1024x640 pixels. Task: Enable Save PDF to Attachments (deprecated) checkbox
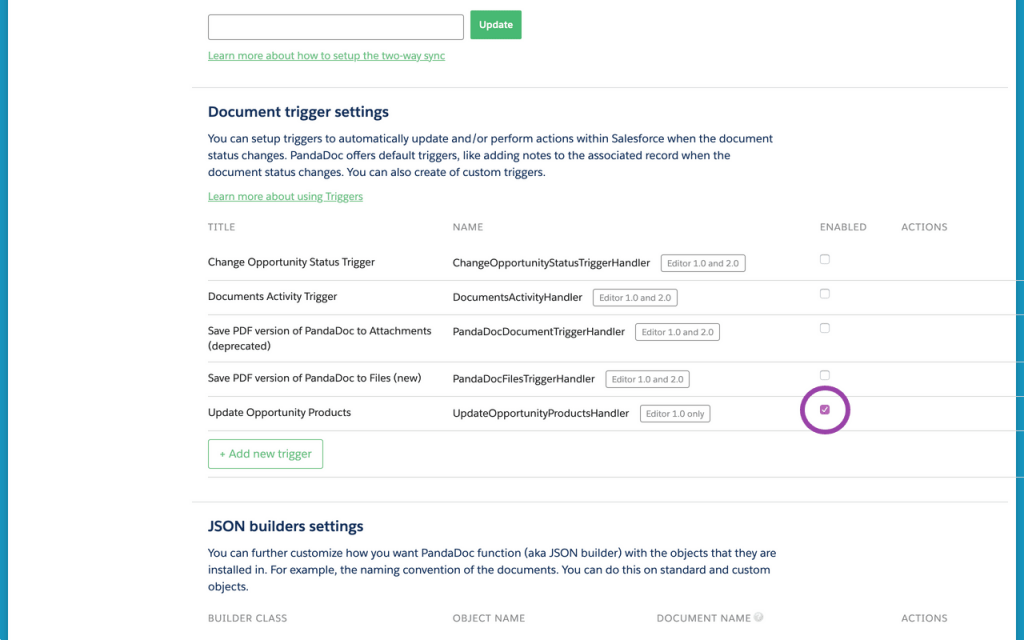click(x=825, y=328)
